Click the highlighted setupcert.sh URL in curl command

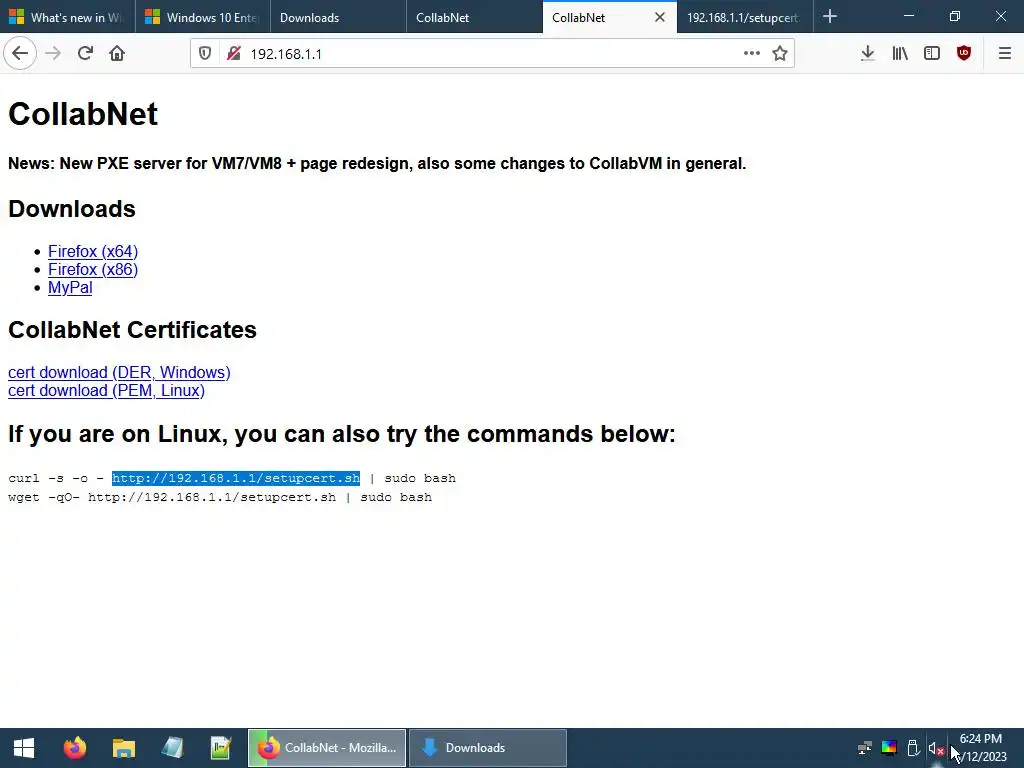pos(236,478)
